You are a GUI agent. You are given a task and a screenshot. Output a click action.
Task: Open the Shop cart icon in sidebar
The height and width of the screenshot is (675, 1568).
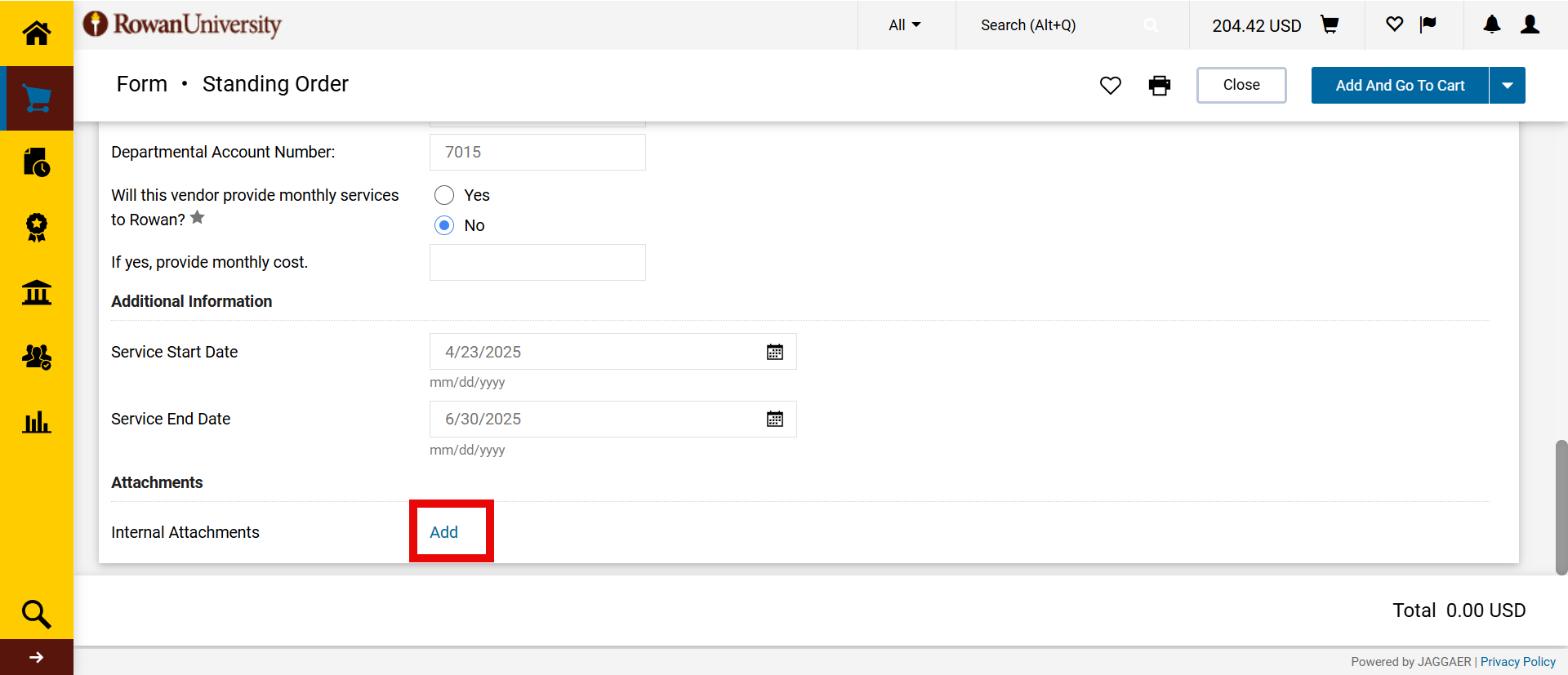pyautogui.click(x=36, y=98)
